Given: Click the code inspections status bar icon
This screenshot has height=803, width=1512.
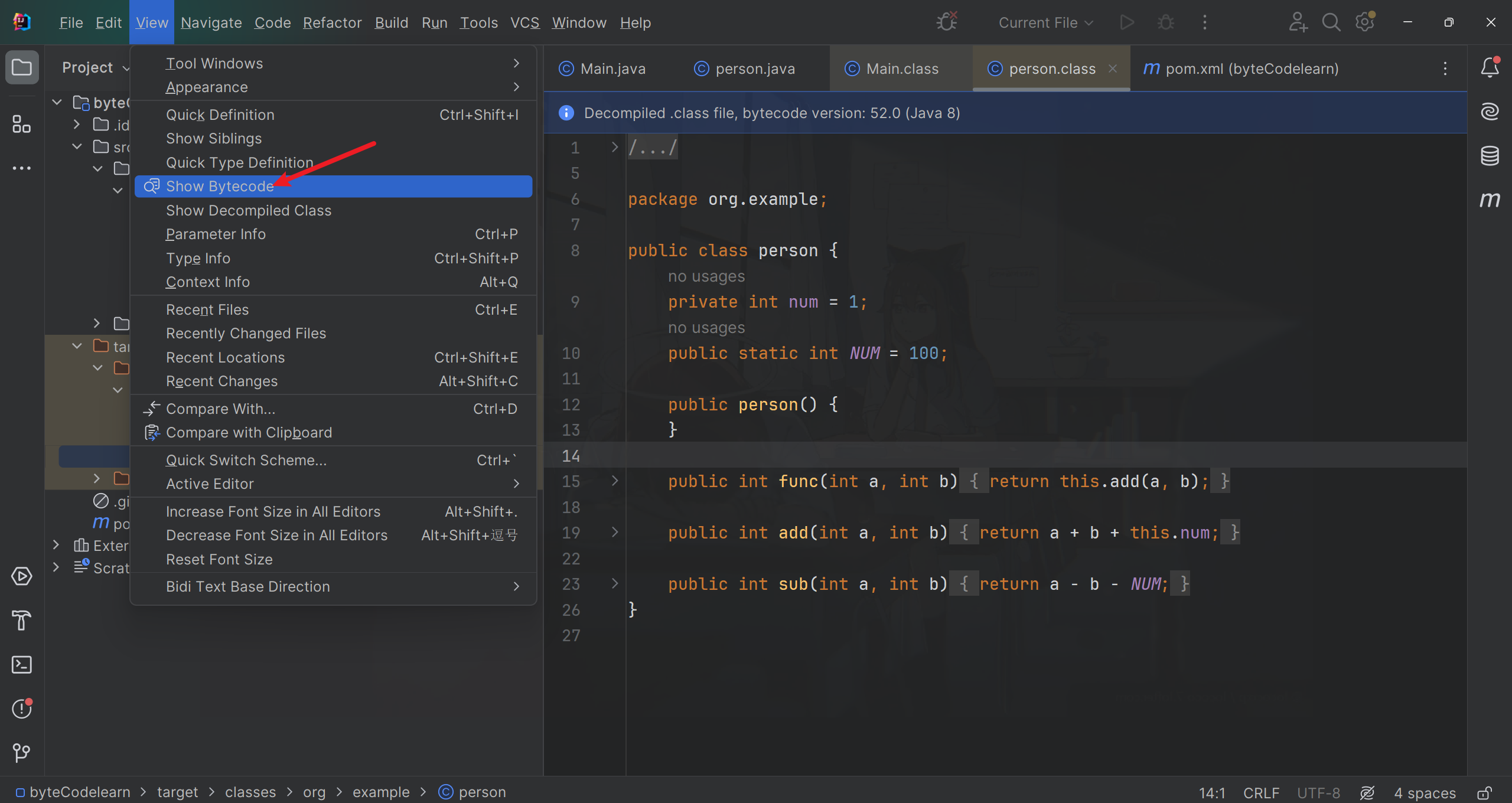Looking at the screenshot, I should 1367,792.
